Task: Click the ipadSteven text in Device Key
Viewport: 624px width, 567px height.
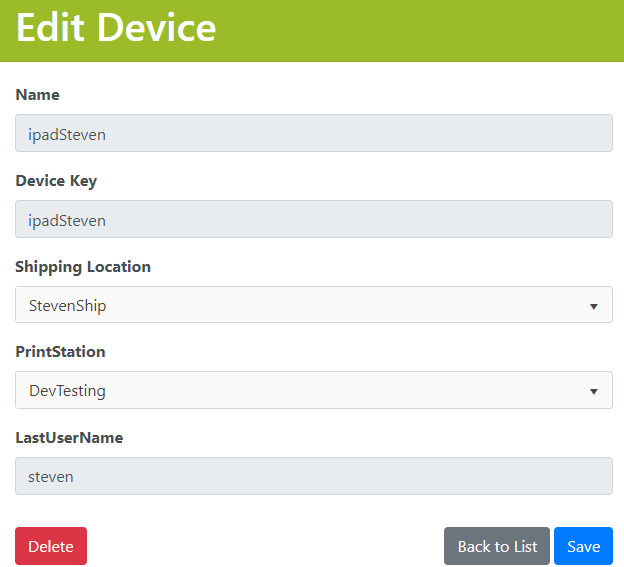Action: [x=67, y=220]
